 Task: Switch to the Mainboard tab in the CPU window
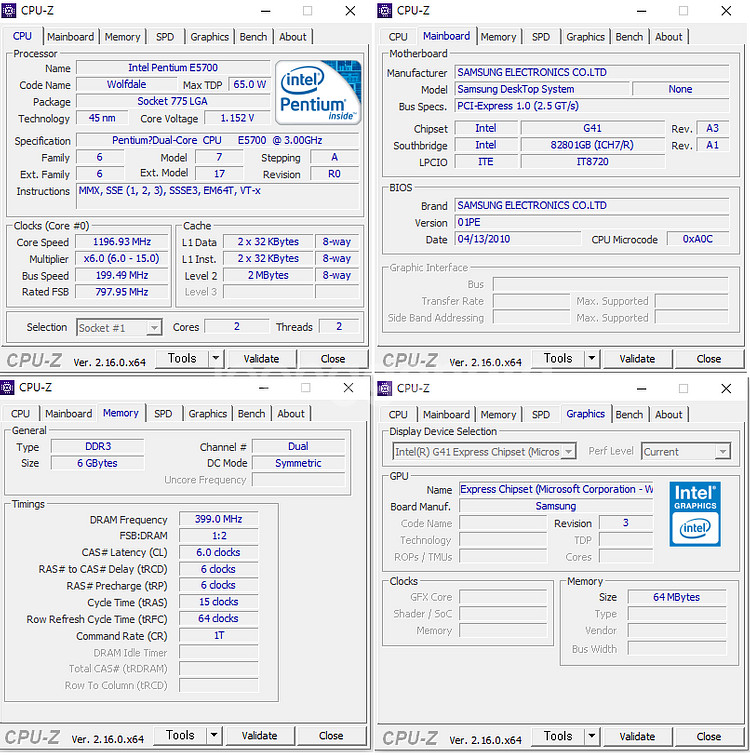(x=70, y=37)
